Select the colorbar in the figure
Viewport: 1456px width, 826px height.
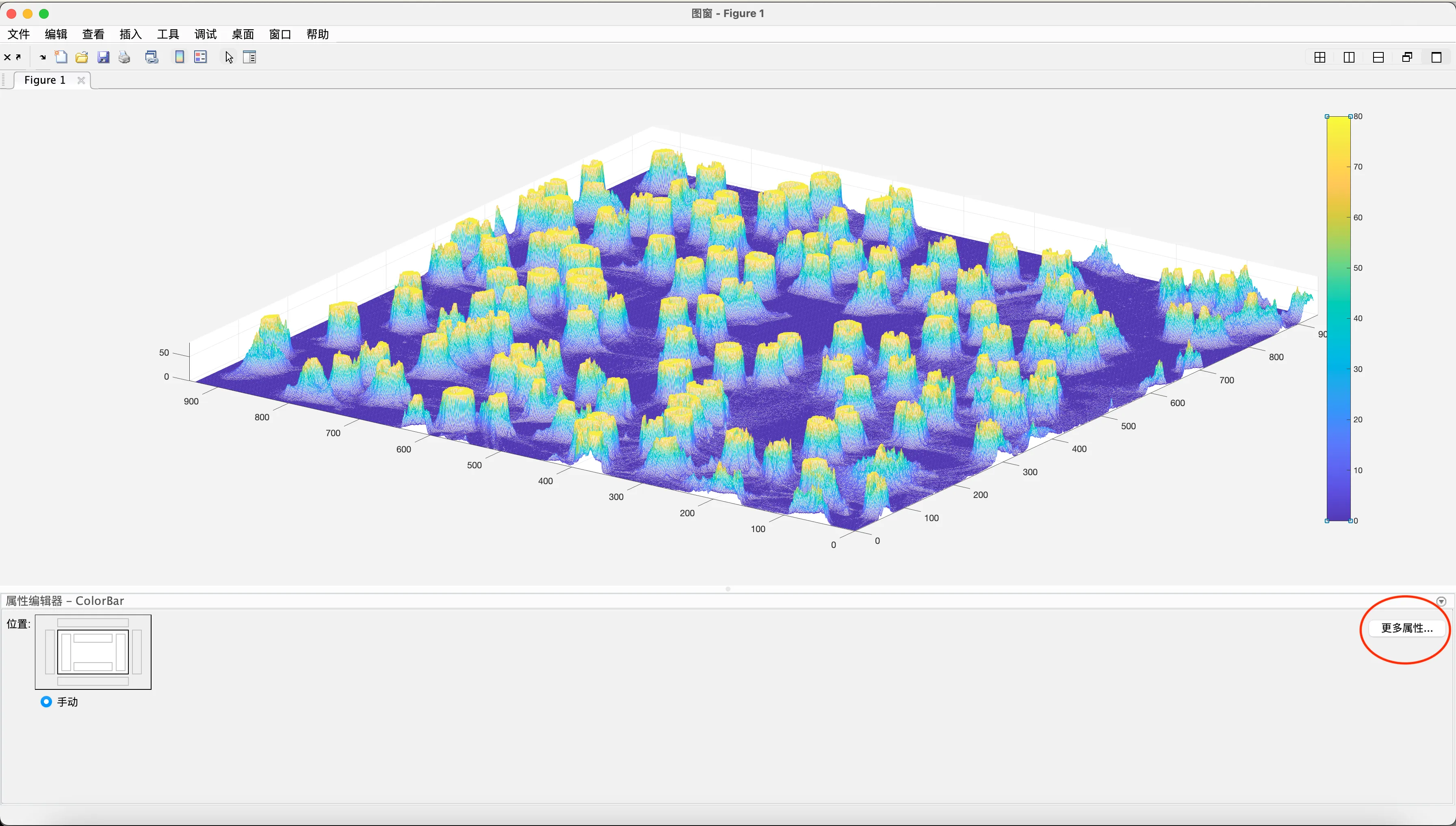[1339, 318]
